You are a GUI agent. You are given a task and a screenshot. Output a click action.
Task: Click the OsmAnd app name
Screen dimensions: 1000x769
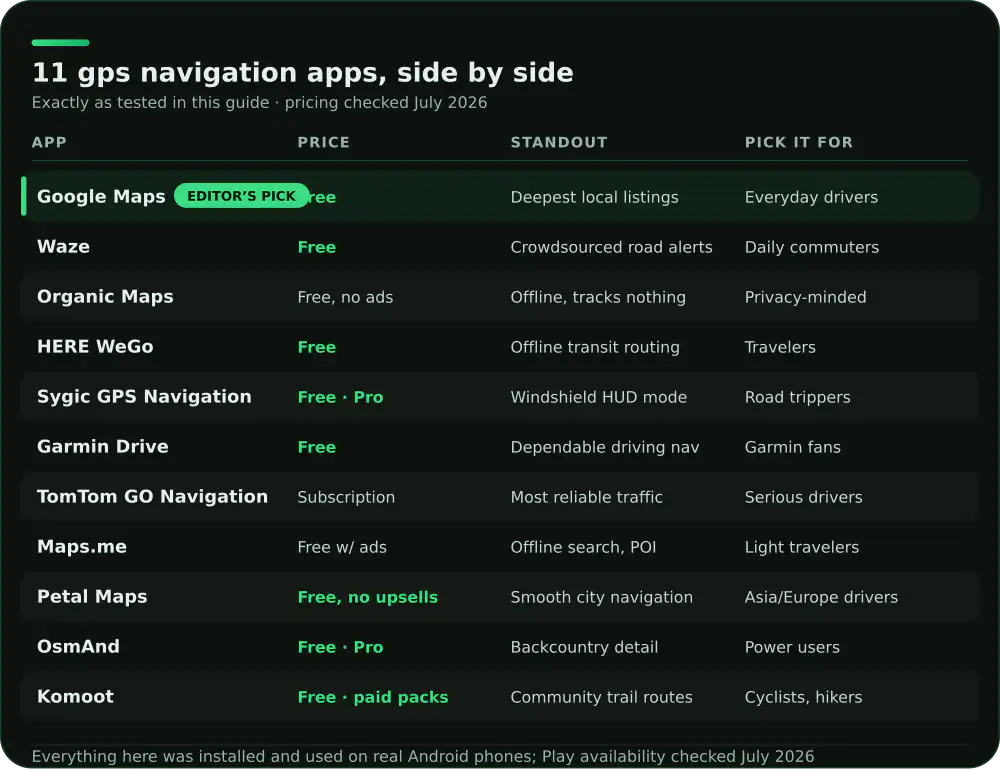pyautogui.click(x=78, y=647)
